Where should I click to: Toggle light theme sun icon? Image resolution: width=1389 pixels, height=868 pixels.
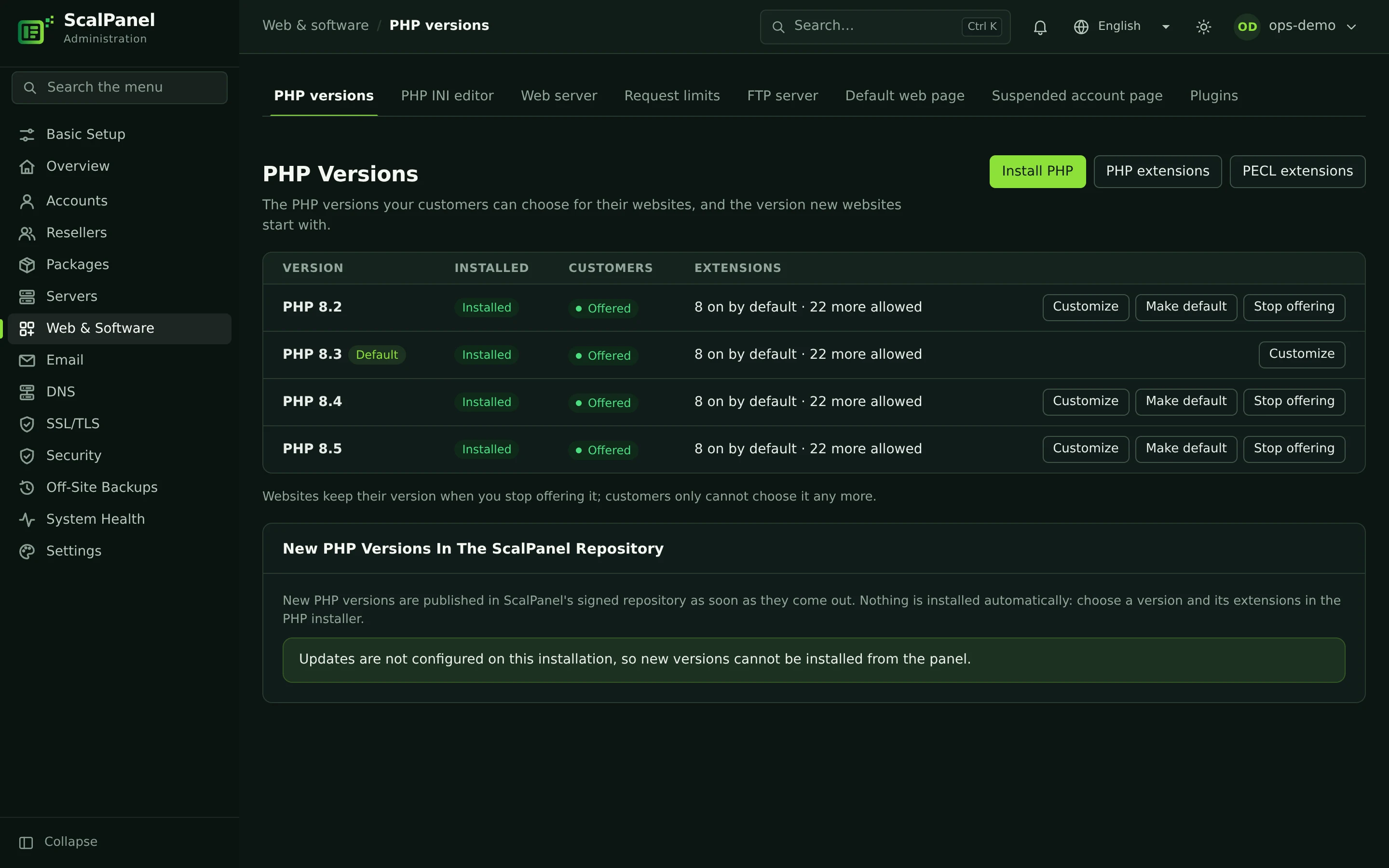pos(1204,27)
